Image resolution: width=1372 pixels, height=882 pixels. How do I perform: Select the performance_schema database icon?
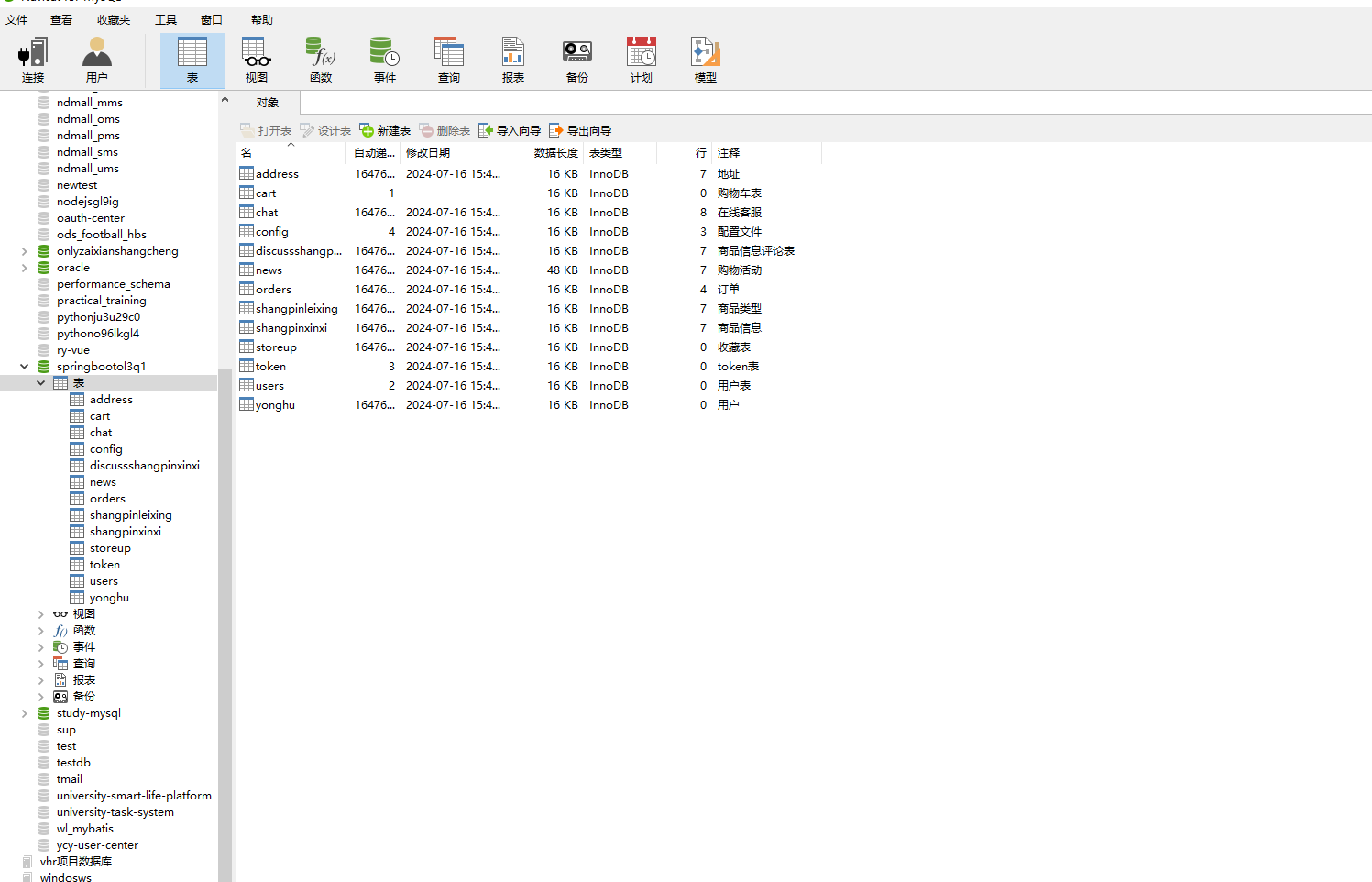tap(44, 284)
